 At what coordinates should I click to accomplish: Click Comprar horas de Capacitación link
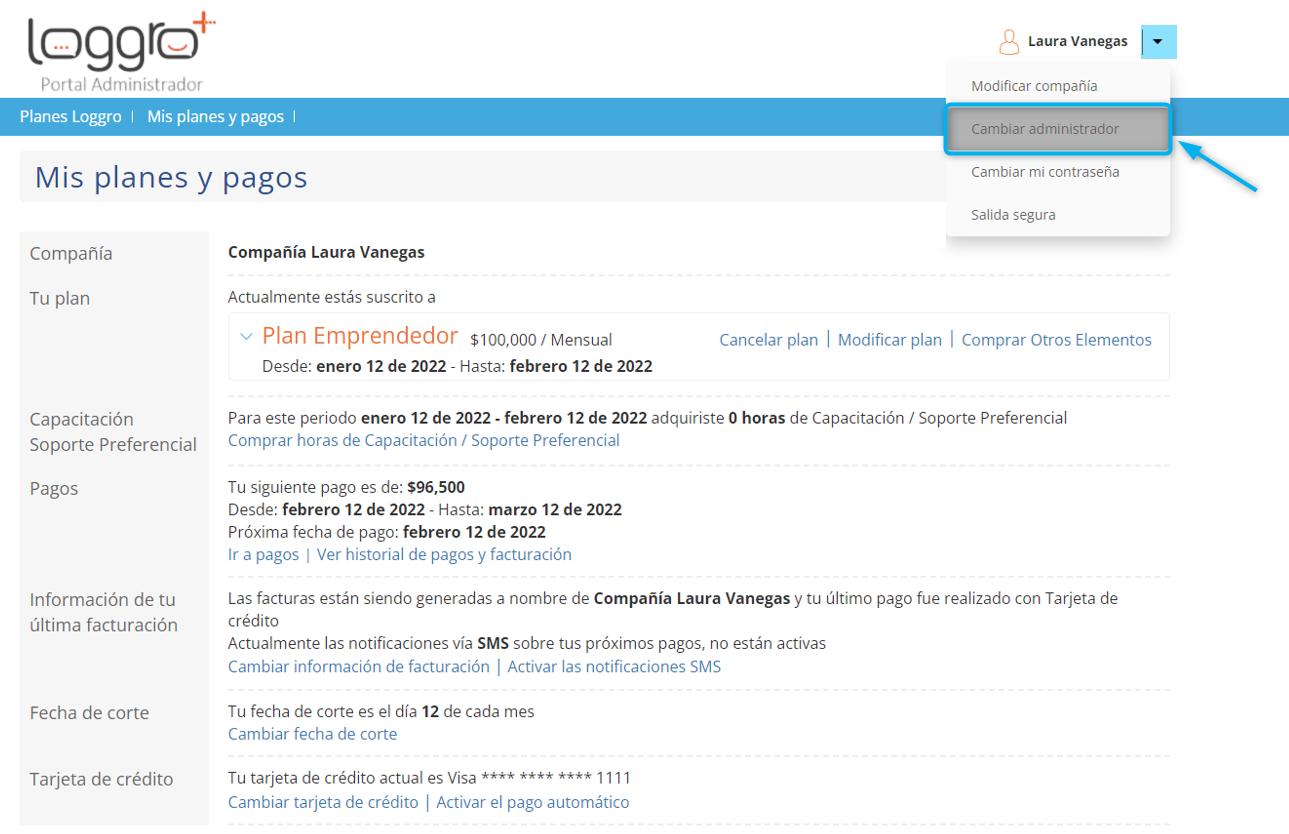point(423,440)
